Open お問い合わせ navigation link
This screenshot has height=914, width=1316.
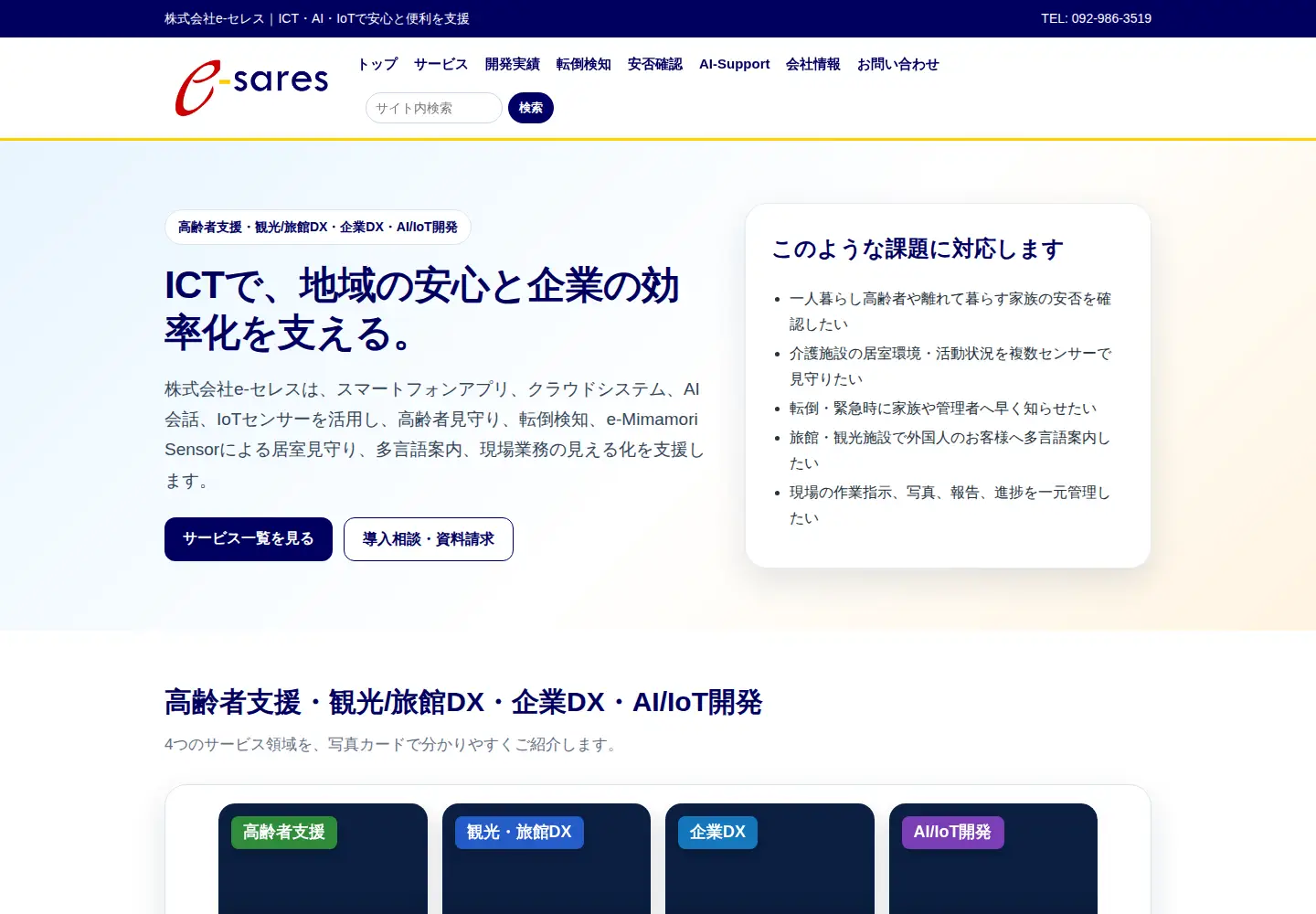point(898,64)
